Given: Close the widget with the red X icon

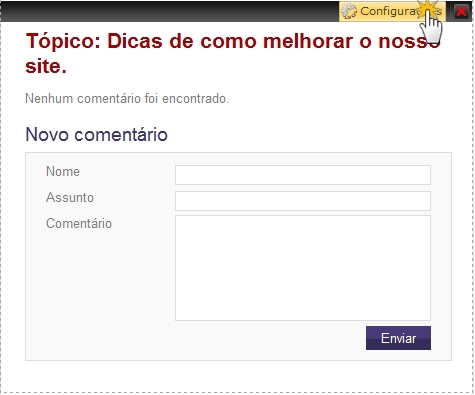Looking at the screenshot, I should pos(461,12).
